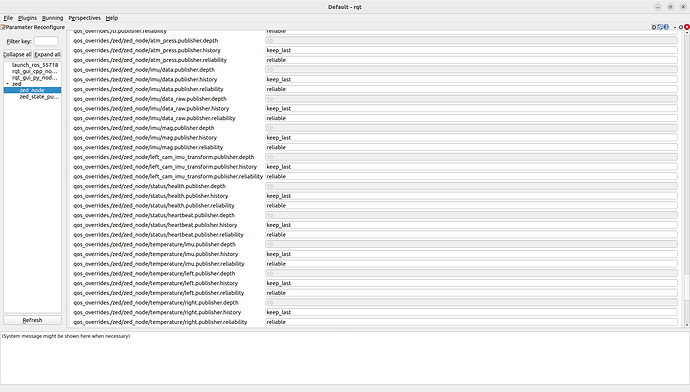Open the Help menu
This screenshot has width=690, height=392.
click(112, 18)
